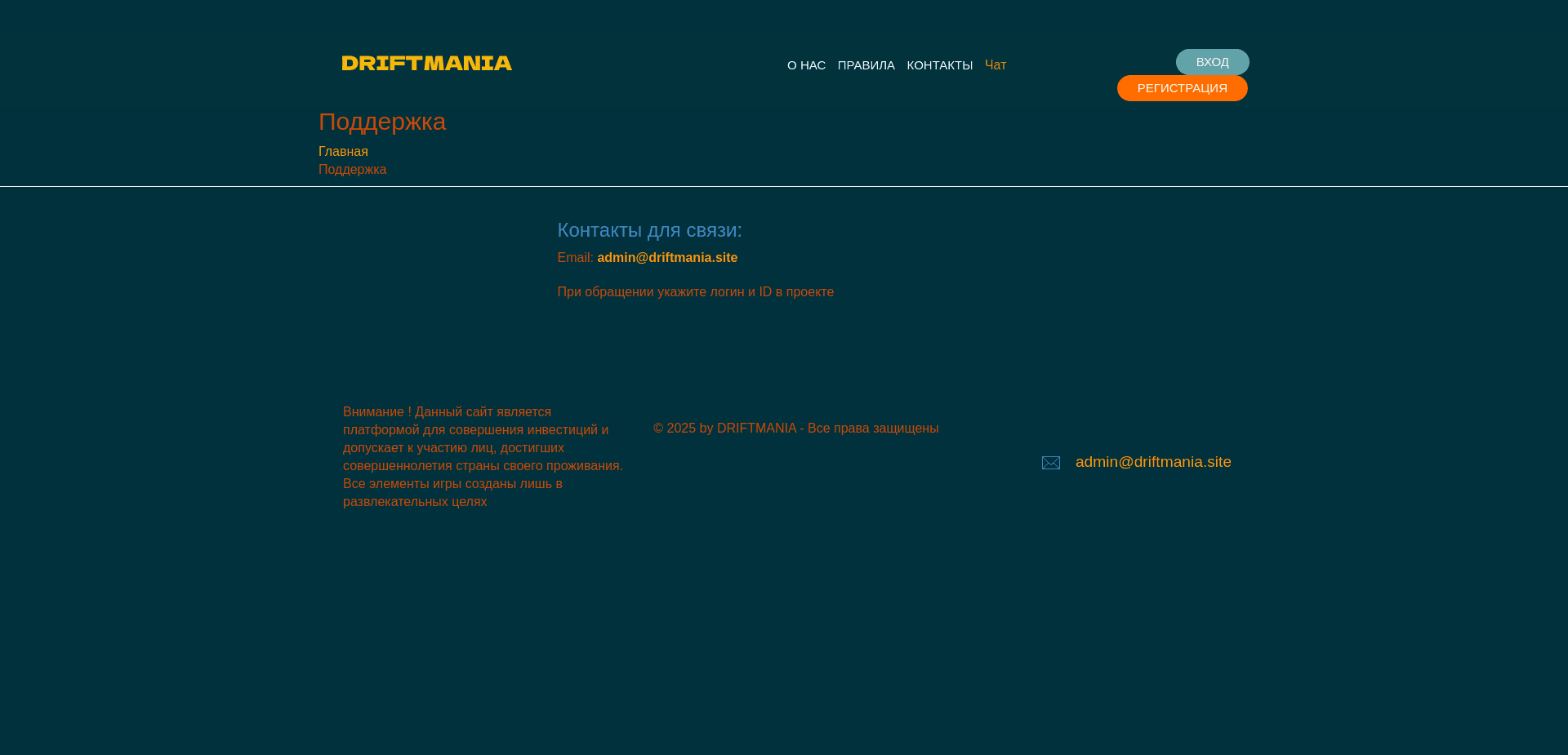Click the warning disclaimer text block
1568x755 pixels.
(483, 456)
